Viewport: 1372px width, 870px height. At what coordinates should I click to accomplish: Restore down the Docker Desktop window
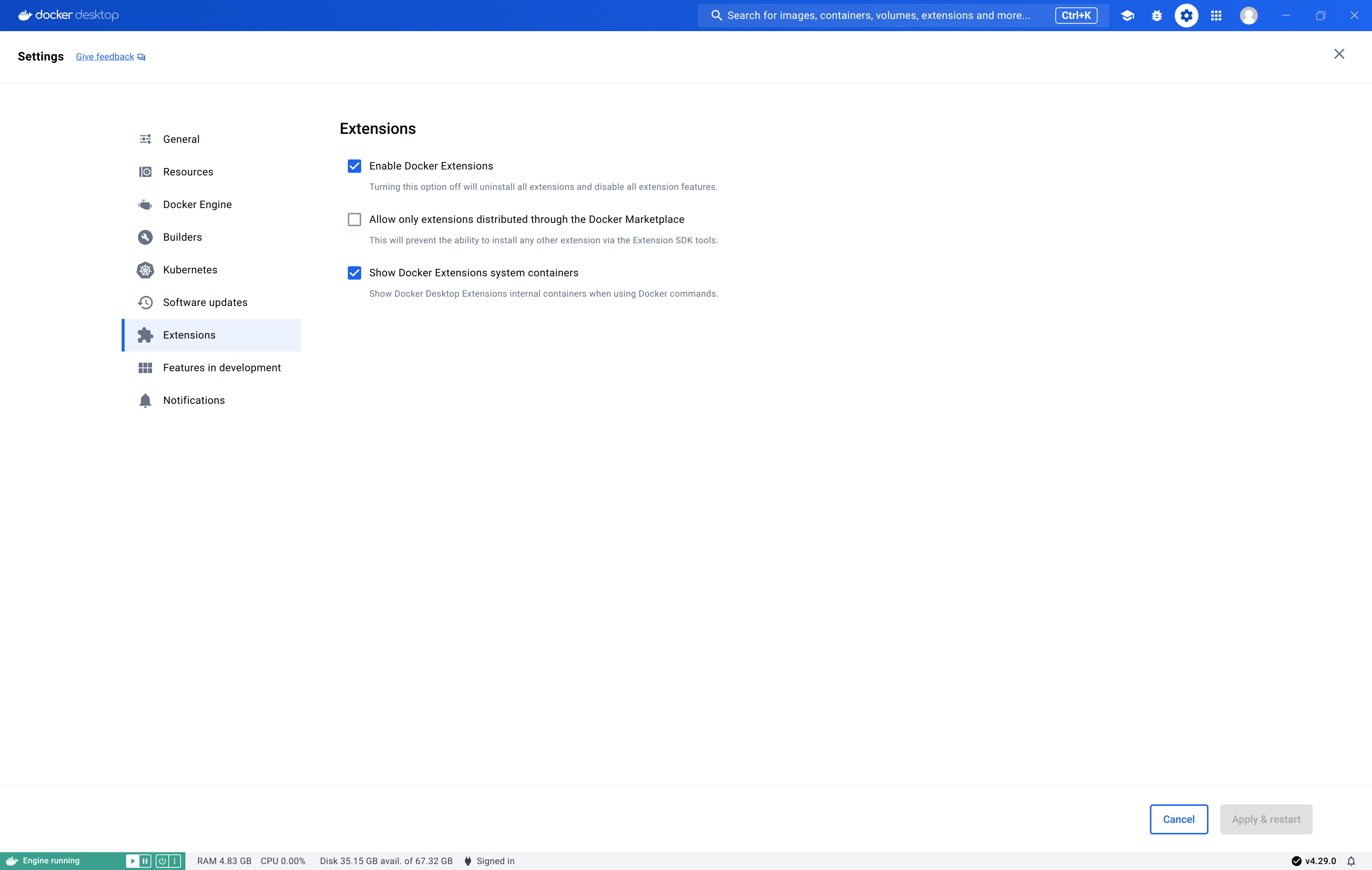pyautogui.click(x=1320, y=15)
